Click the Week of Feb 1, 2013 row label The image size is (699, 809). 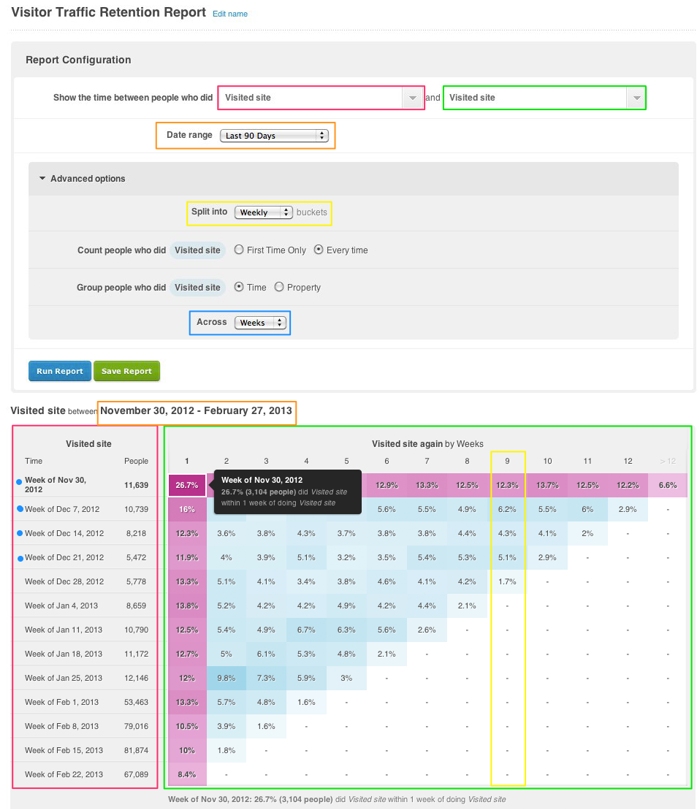click(x=62, y=702)
